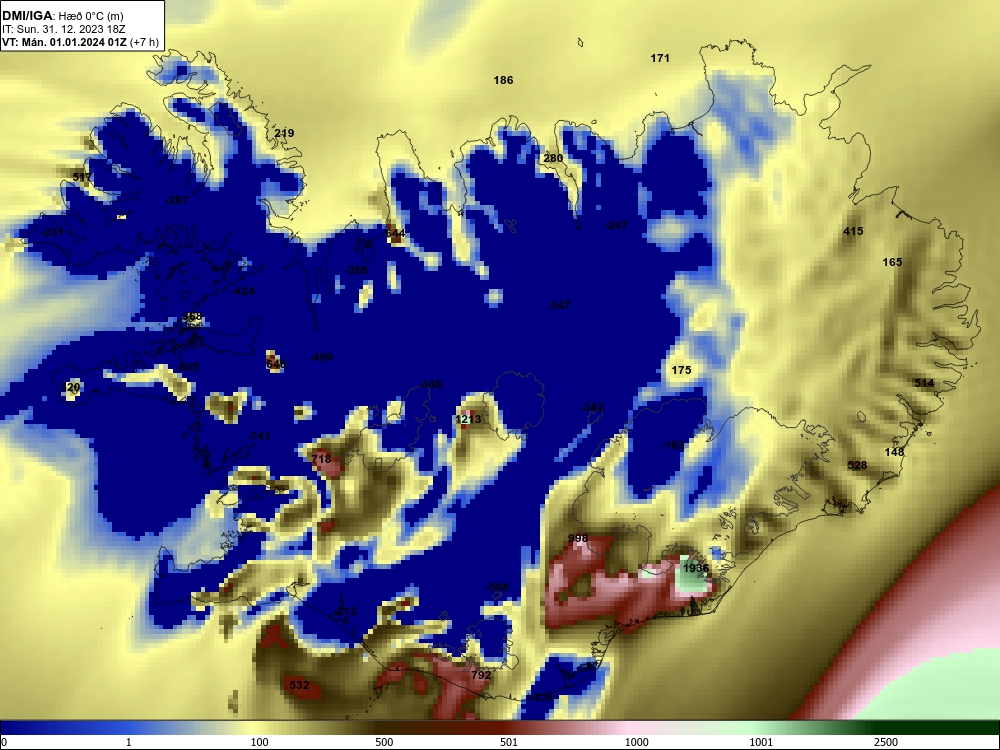Click the map value 792

click(482, 675)
